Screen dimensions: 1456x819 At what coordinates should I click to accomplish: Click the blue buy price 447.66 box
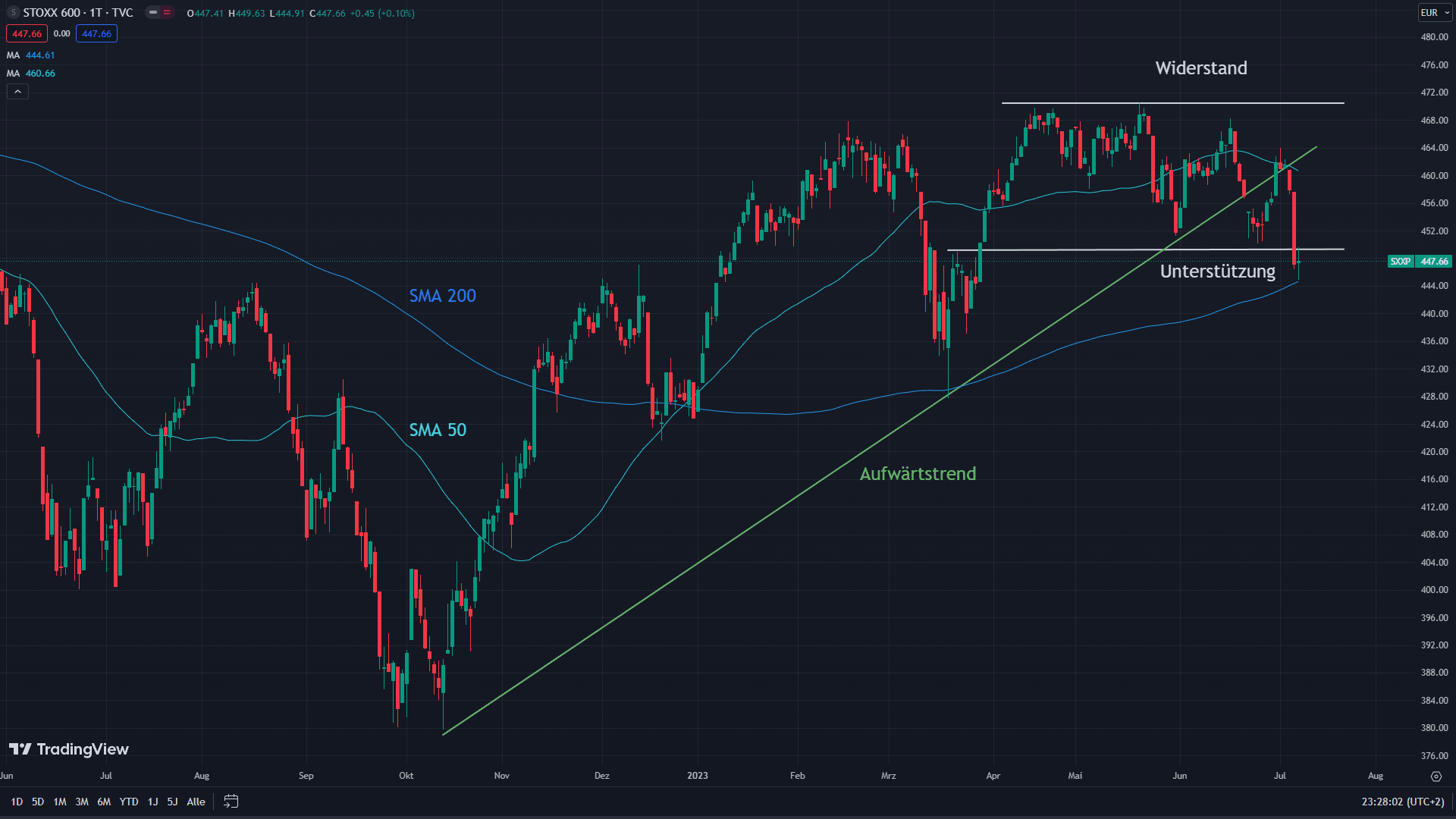pyautogui.click(x=96, y=34)
